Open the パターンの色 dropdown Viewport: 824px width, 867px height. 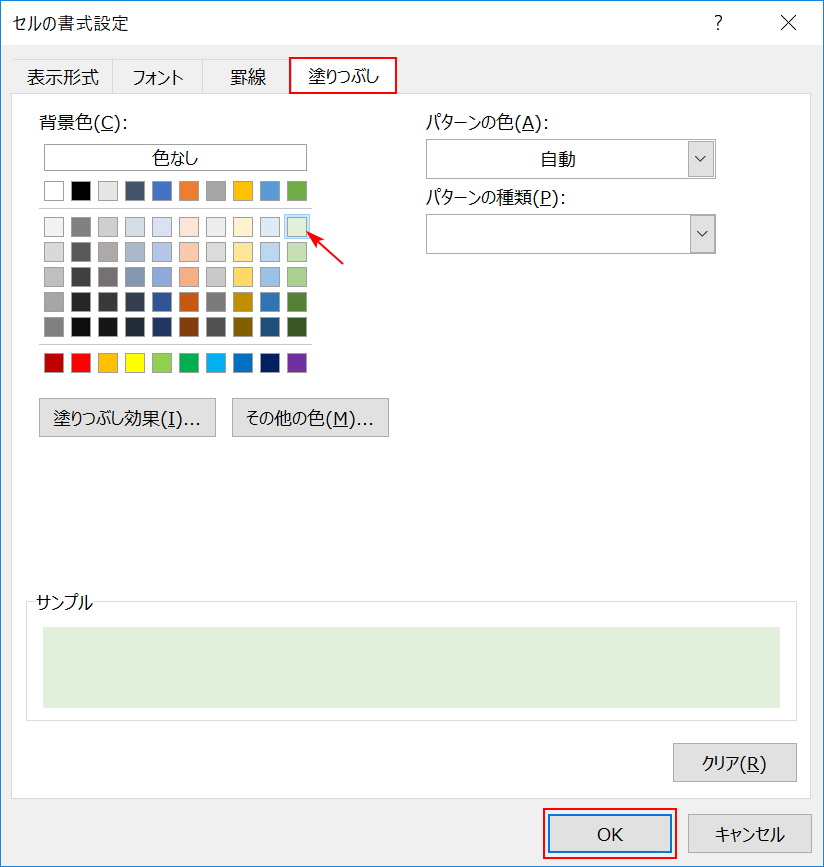[703, 158]
